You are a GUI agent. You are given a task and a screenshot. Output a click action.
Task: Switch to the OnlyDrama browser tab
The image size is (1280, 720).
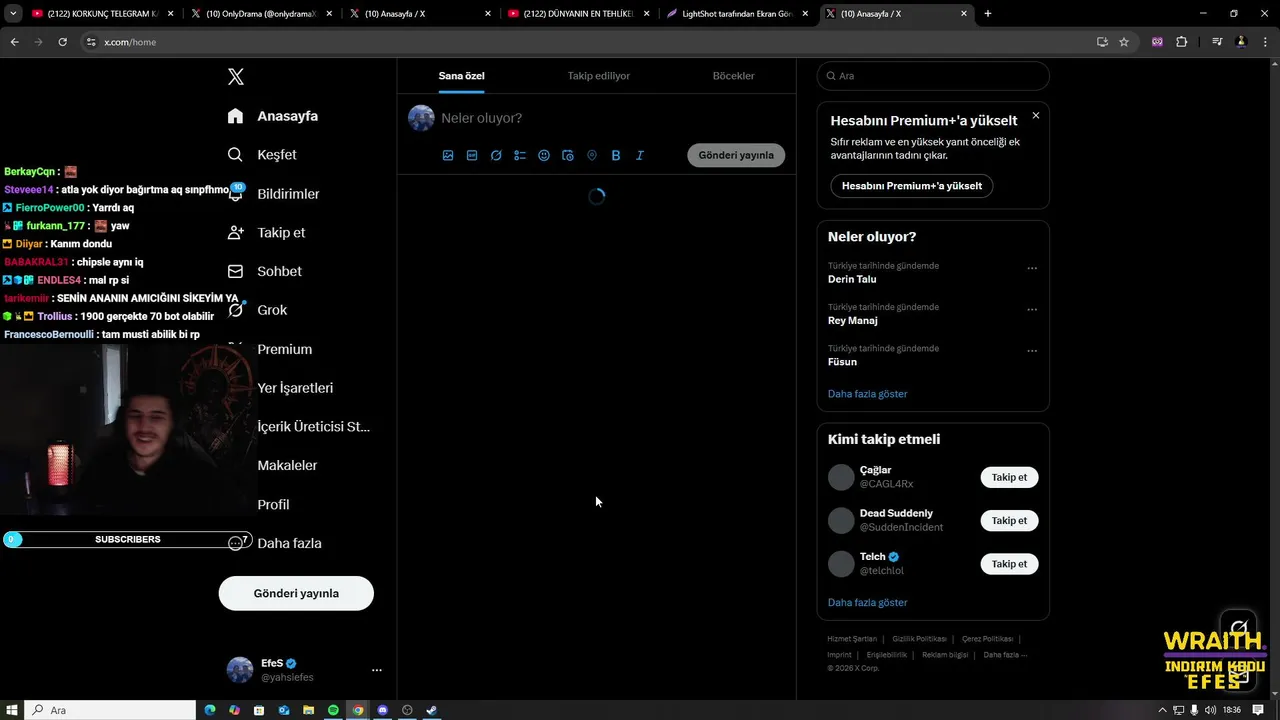(x=260, y=14)
